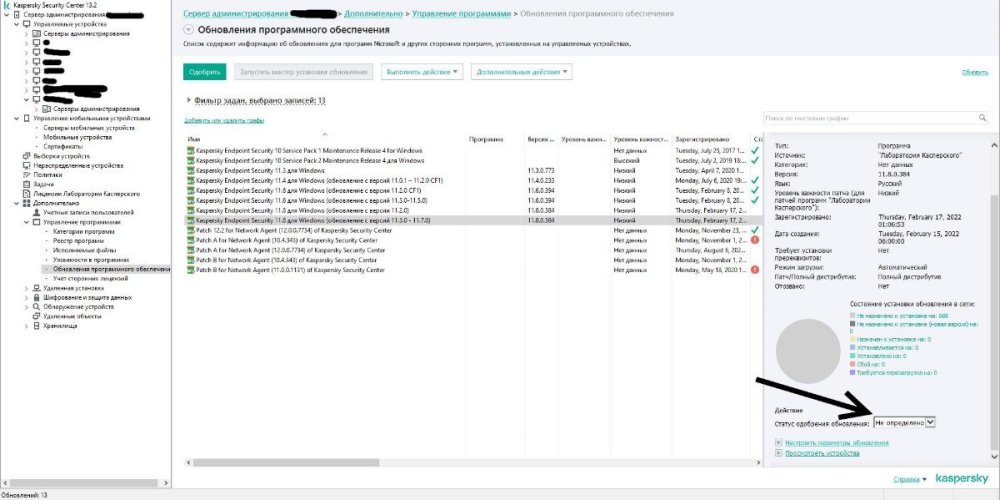Click red error status of Patch B (11.0.0.1131) row

pos(755,270)
